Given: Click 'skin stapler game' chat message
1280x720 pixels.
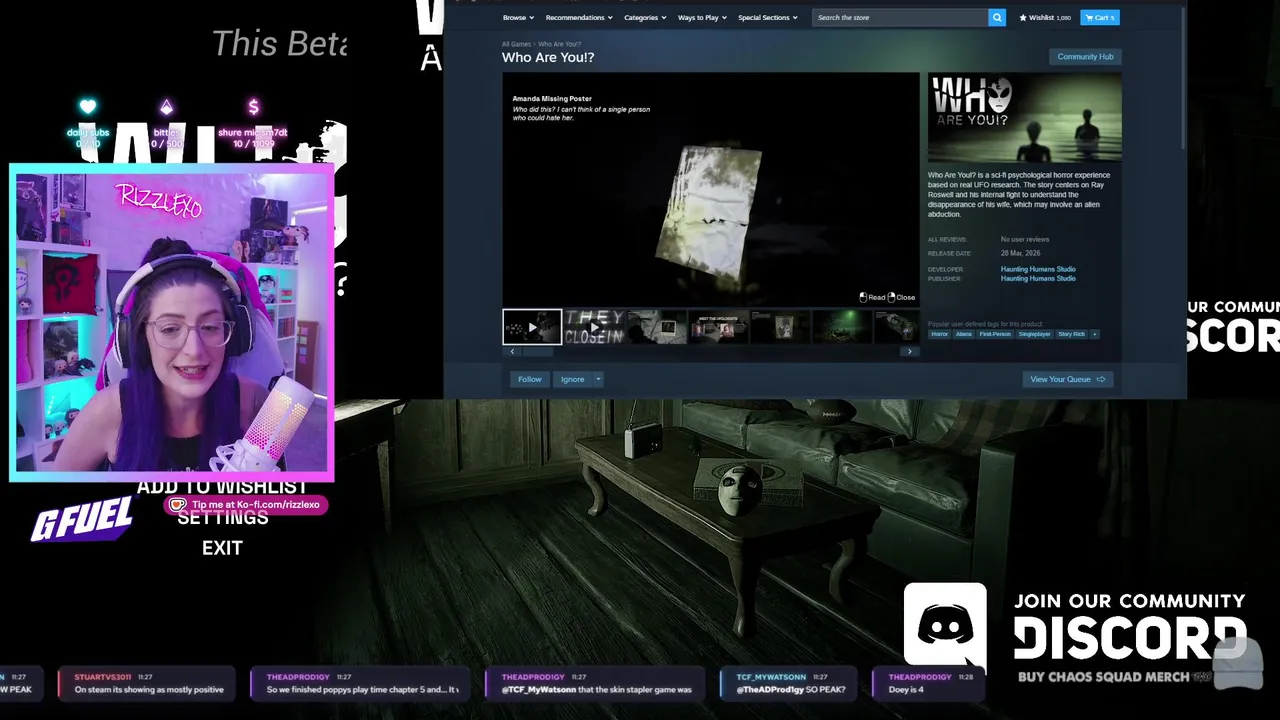Looking at the screenshot, I should coord(597,684).
